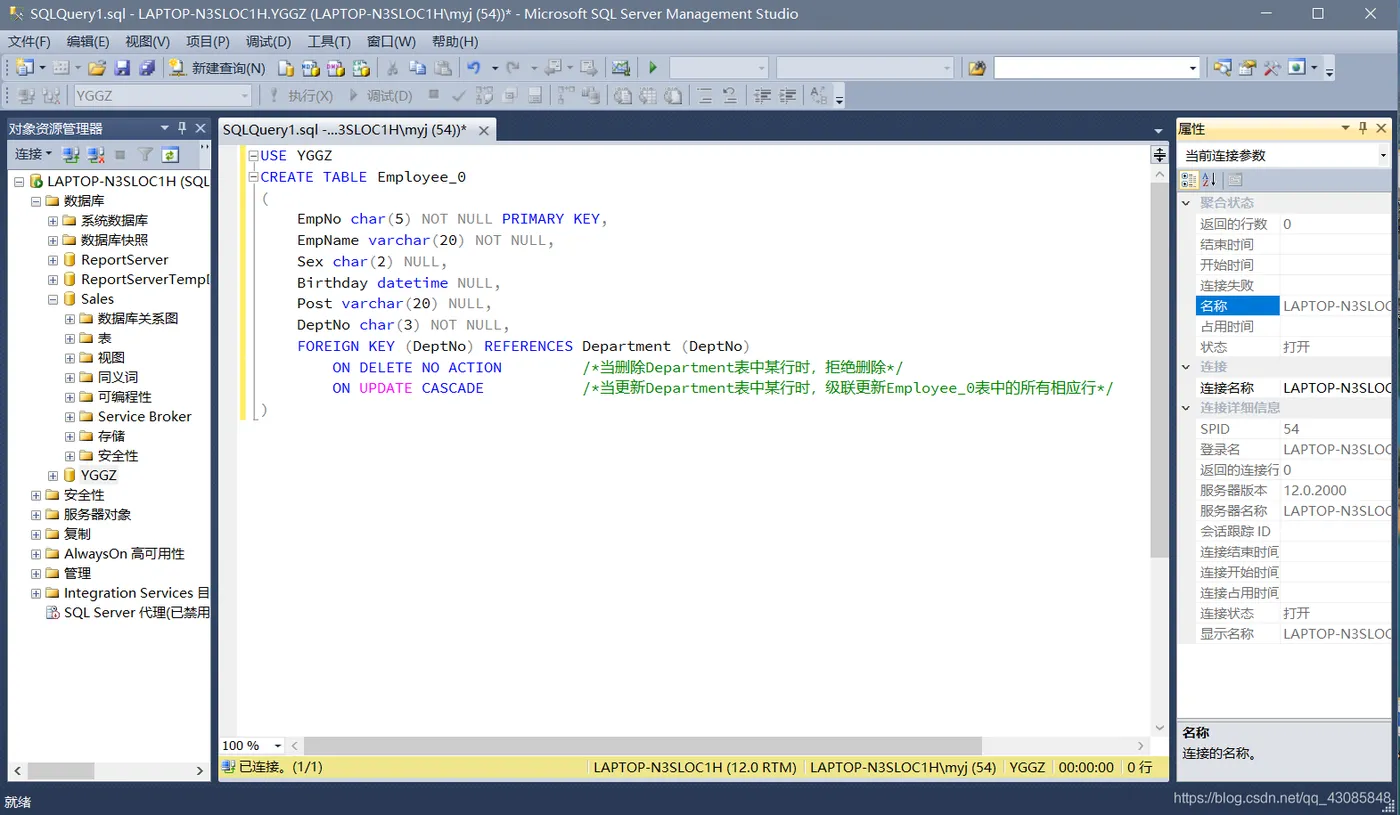Click the green Start debugging arrow
Image resolution: width=1400 pixels, height=815 pixels.
click(653, 68)
